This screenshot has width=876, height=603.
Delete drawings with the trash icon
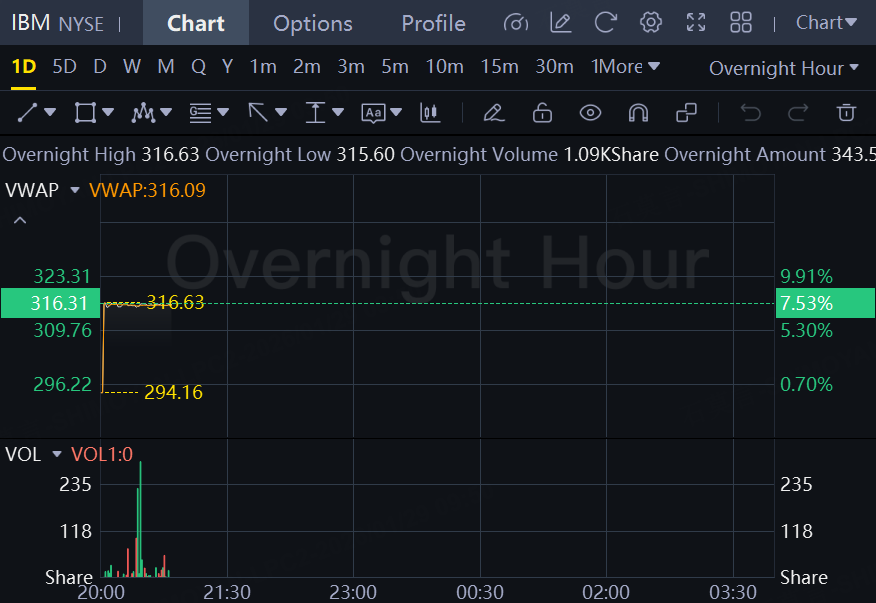[847, 113]
